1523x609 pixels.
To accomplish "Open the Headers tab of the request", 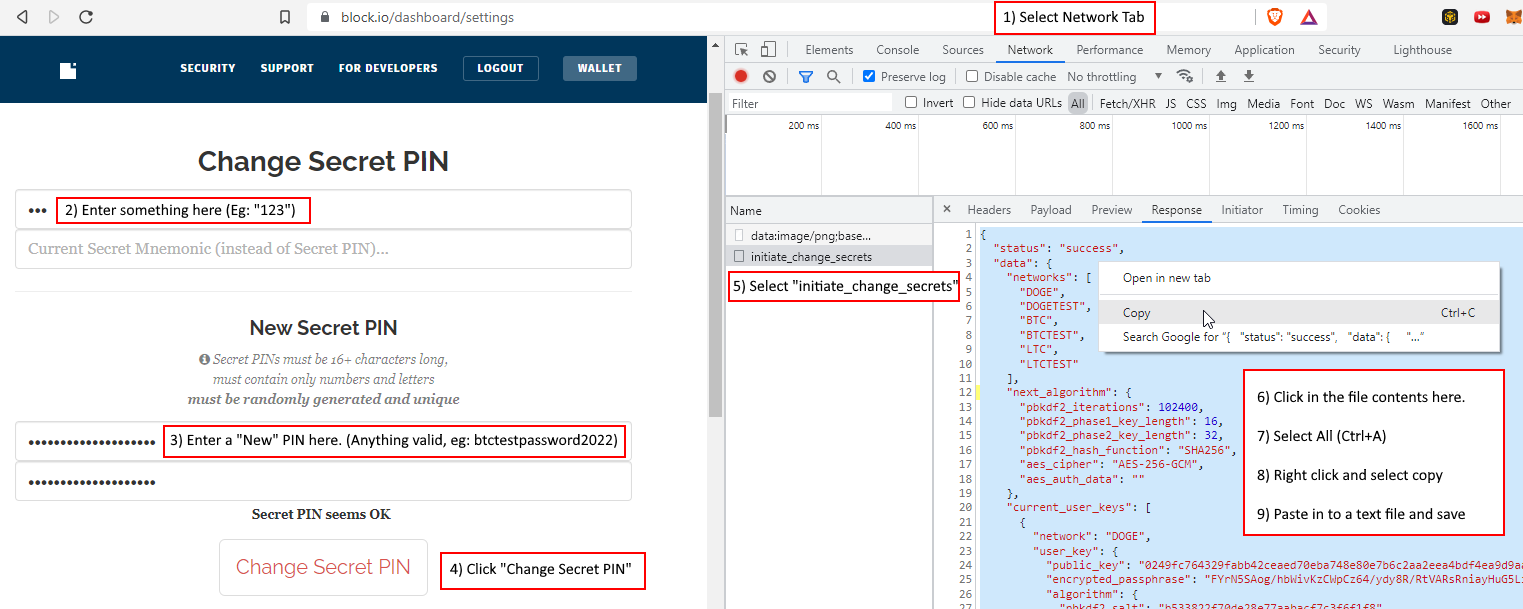I will pyautogui.click(x=988, y=210).
